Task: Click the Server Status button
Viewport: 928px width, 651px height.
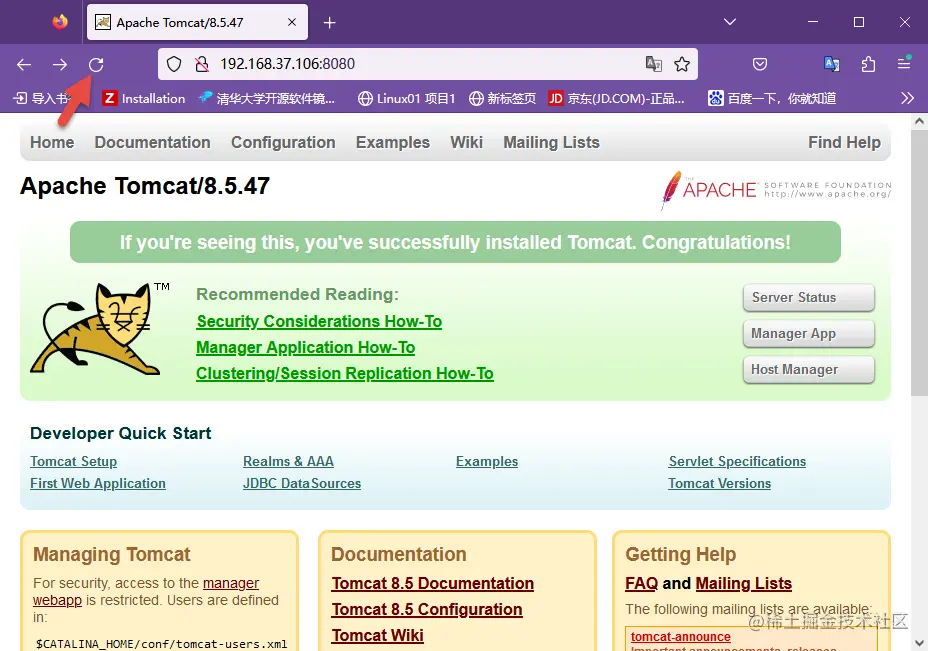Action: [808, 298]
